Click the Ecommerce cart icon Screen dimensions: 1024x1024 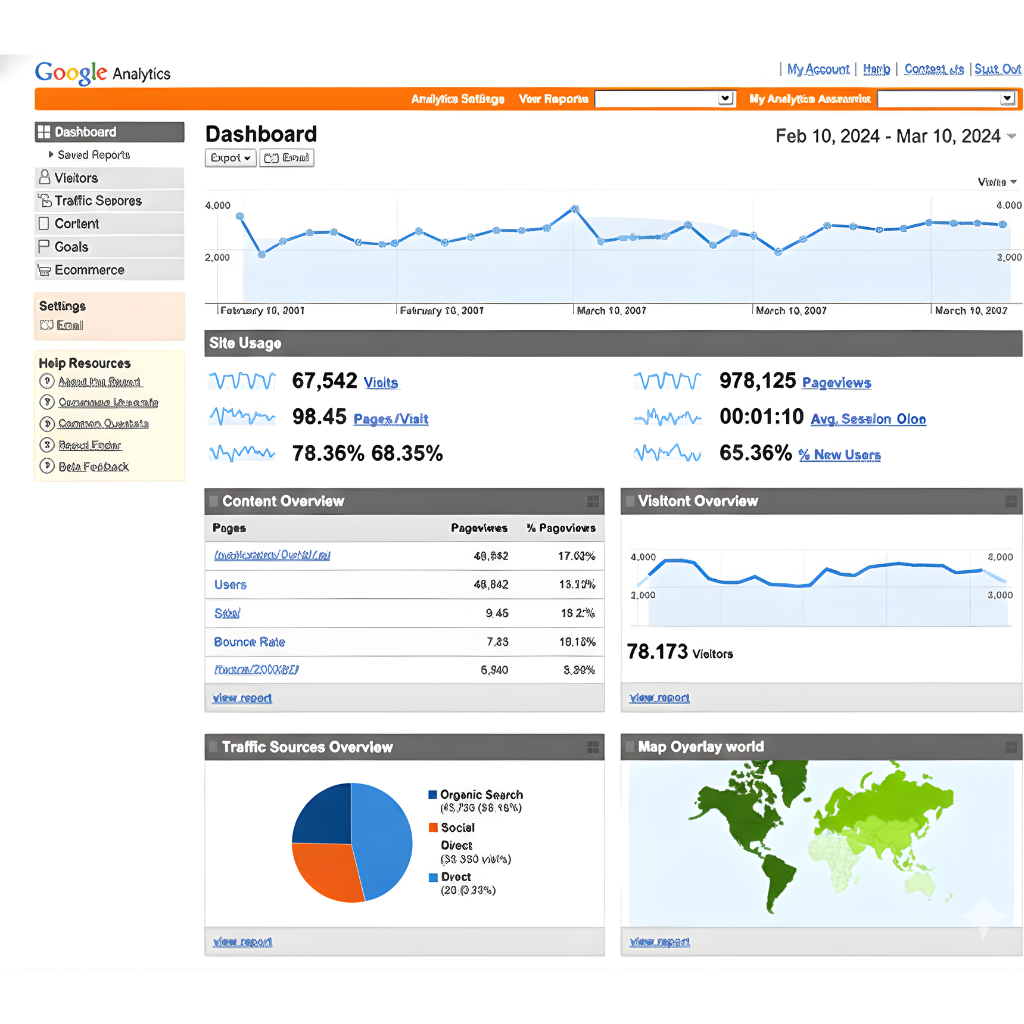(x=44, y=270)
